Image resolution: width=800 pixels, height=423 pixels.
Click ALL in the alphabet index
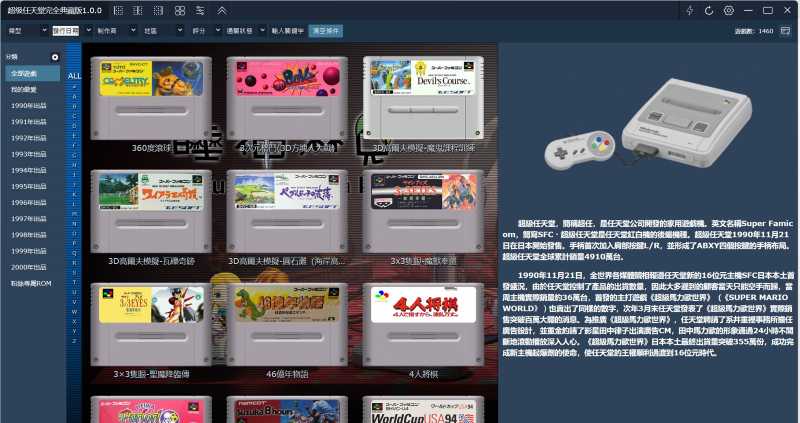click(74, 76)
